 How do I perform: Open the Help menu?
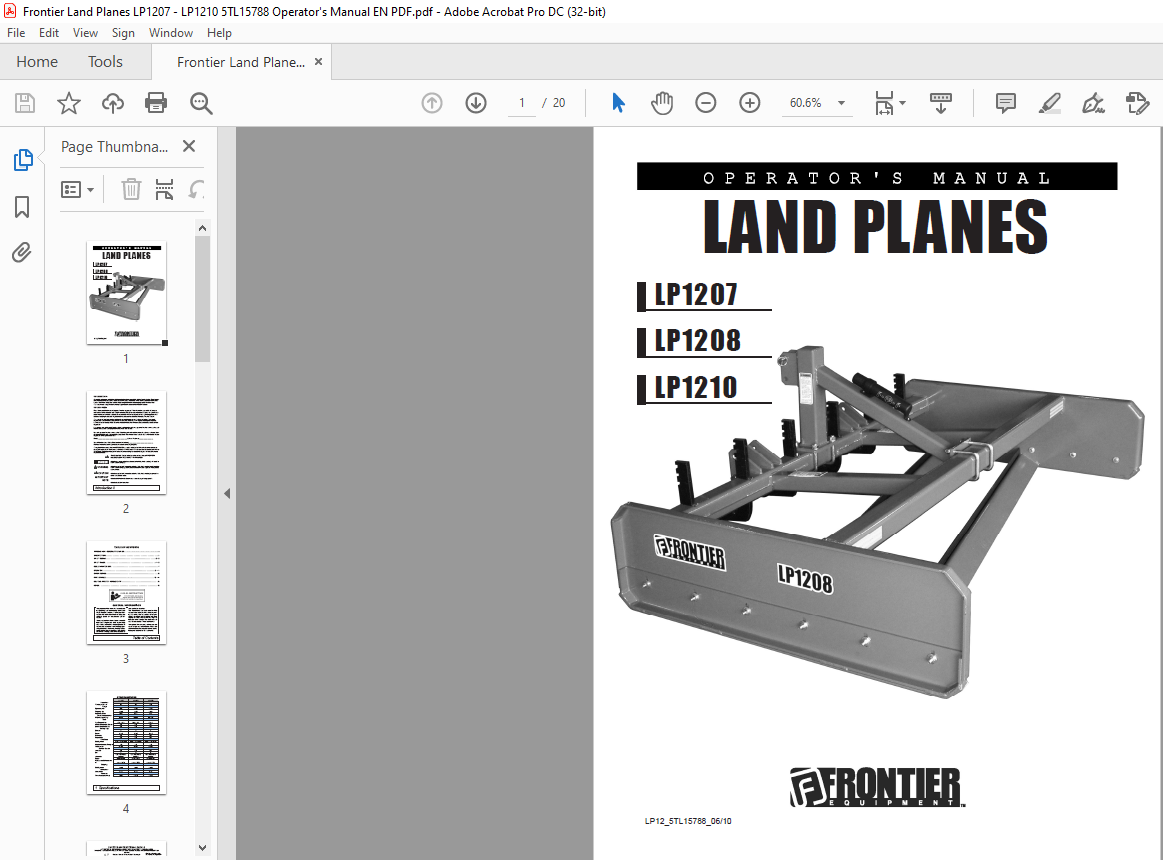click(x=219, y=33)
